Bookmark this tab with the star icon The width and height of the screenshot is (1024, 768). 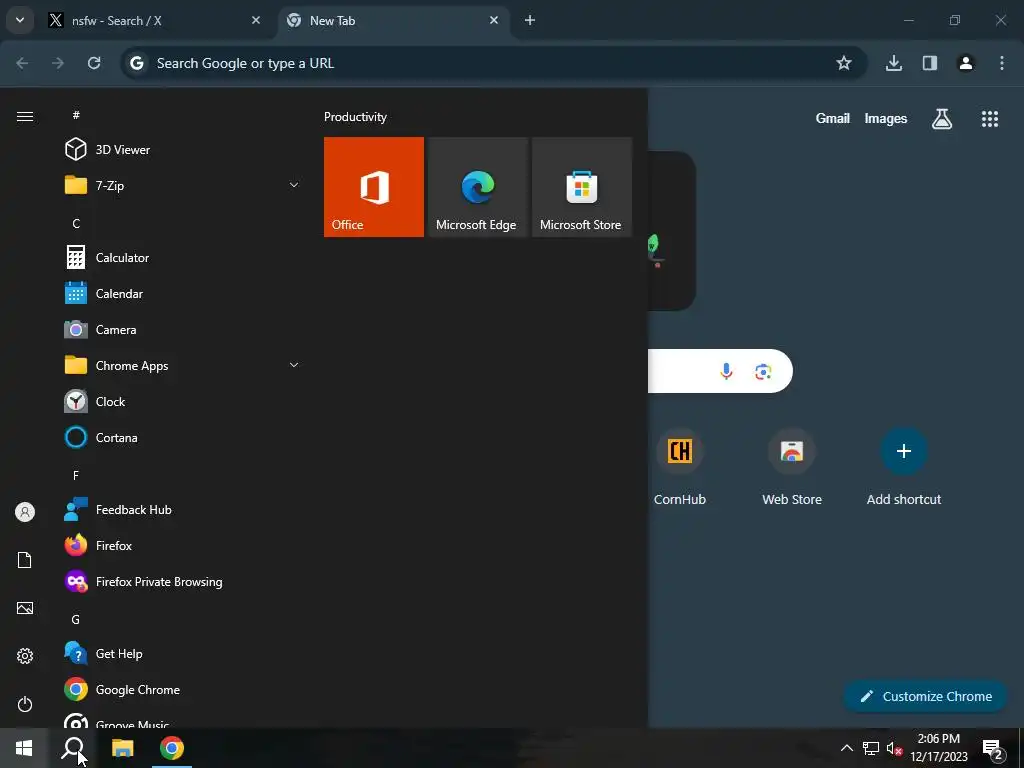tap(844, 63)
